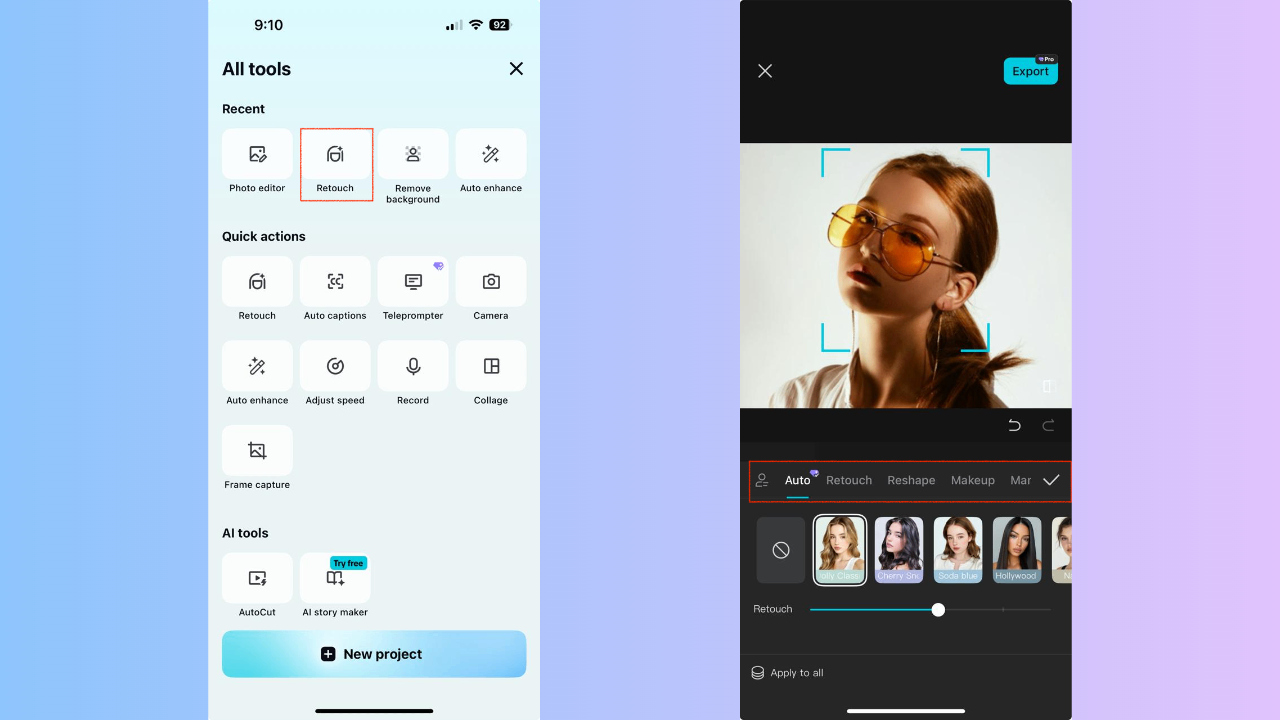The width and height of the screenshot is (1280, 720).
Task: Close the All tools panel
Action: click(x=516, y=69)
